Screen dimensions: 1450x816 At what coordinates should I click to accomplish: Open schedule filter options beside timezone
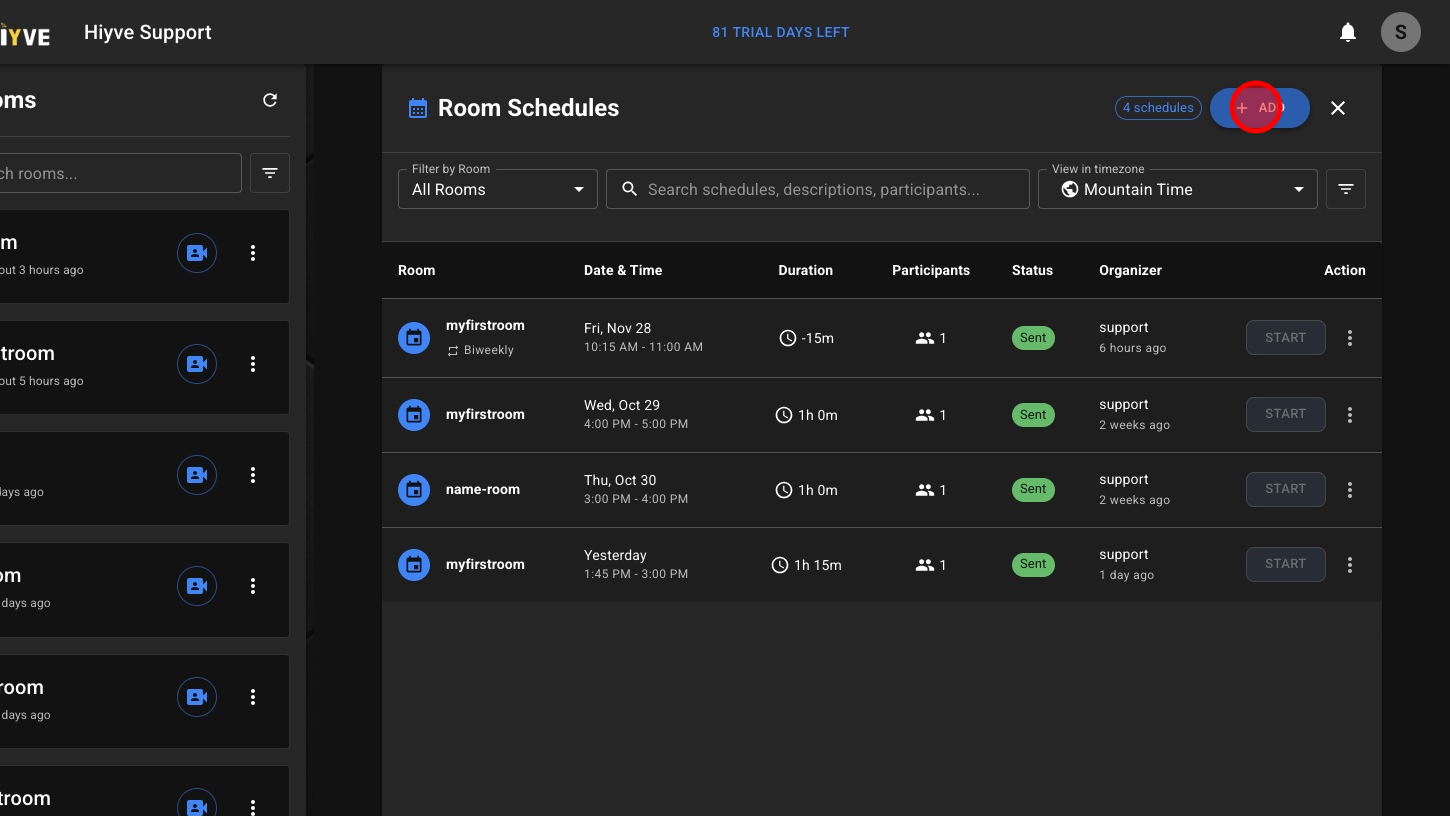tap(1345, 189)
